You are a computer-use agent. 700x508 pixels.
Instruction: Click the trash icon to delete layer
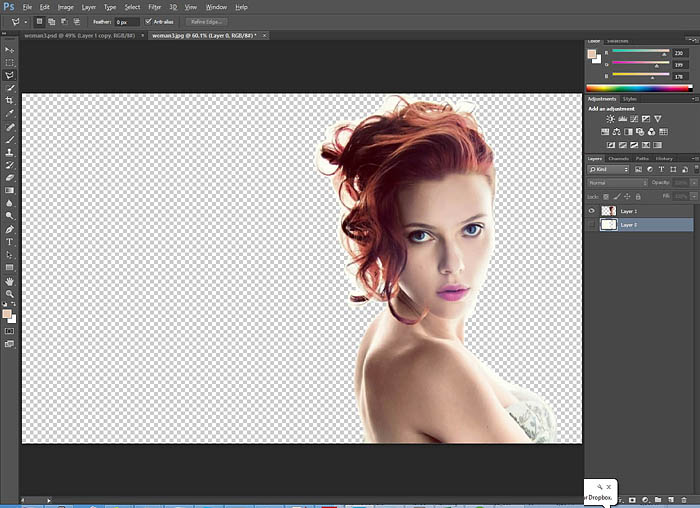coord(682,498)
